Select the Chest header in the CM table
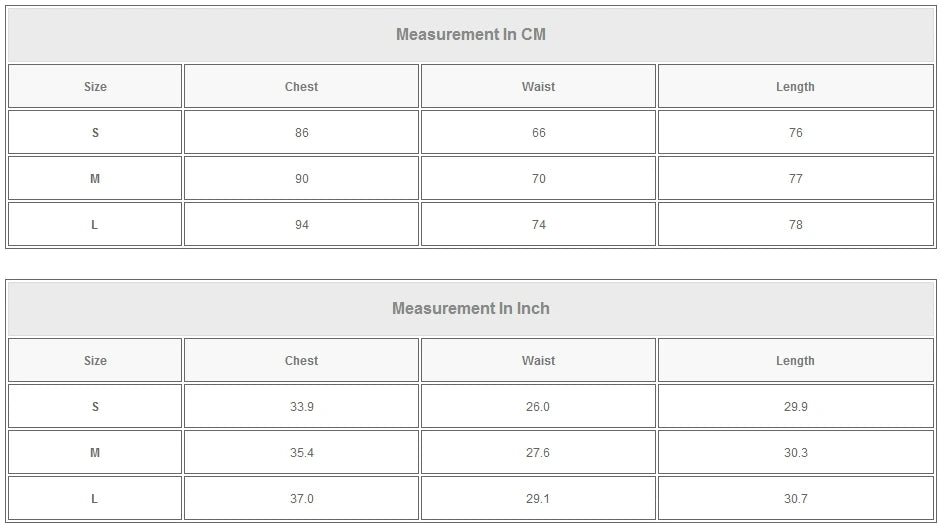This screenshot has height=525, width=943. 301,87
